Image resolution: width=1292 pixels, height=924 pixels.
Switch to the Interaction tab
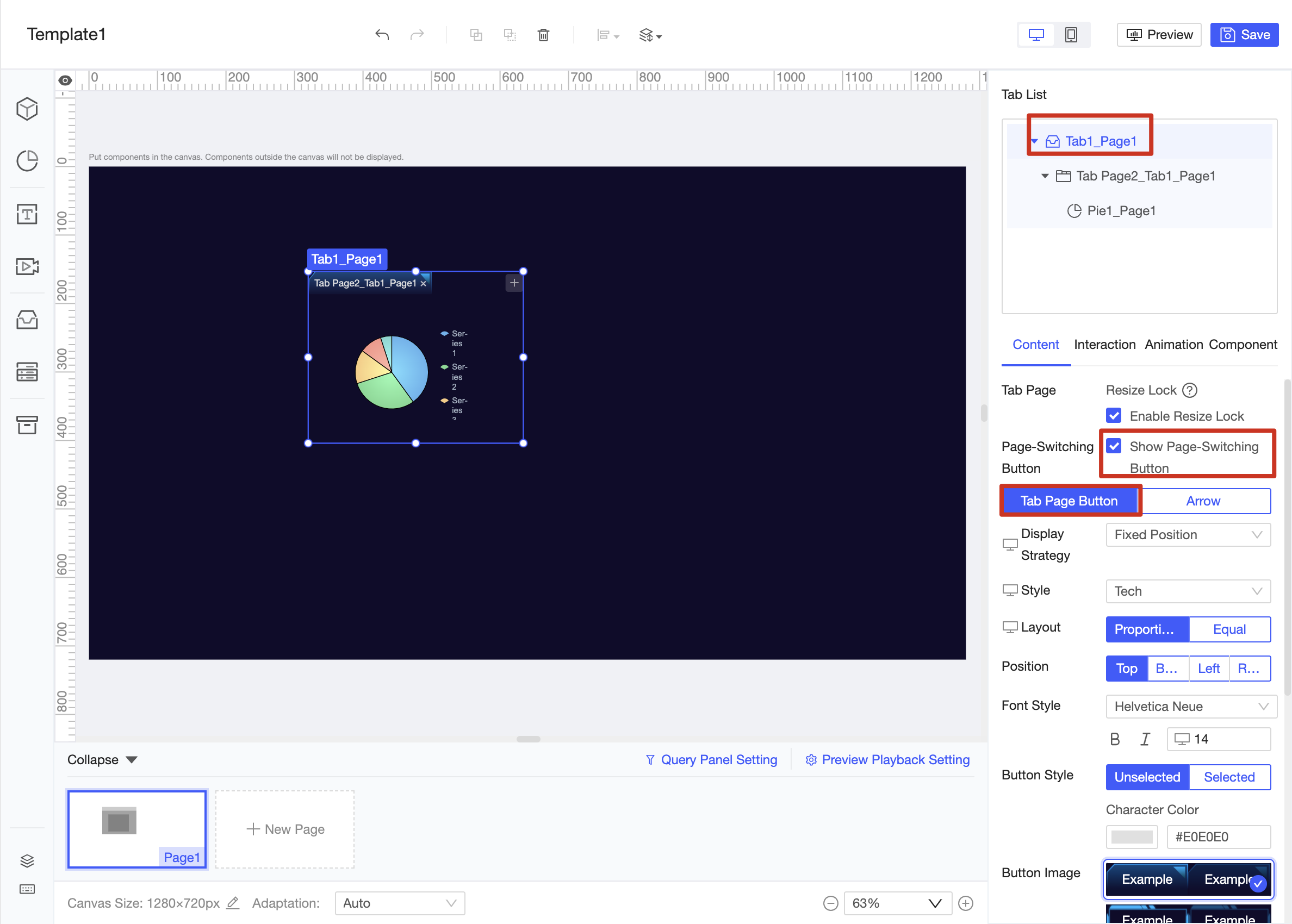(x=1104, y=344)
